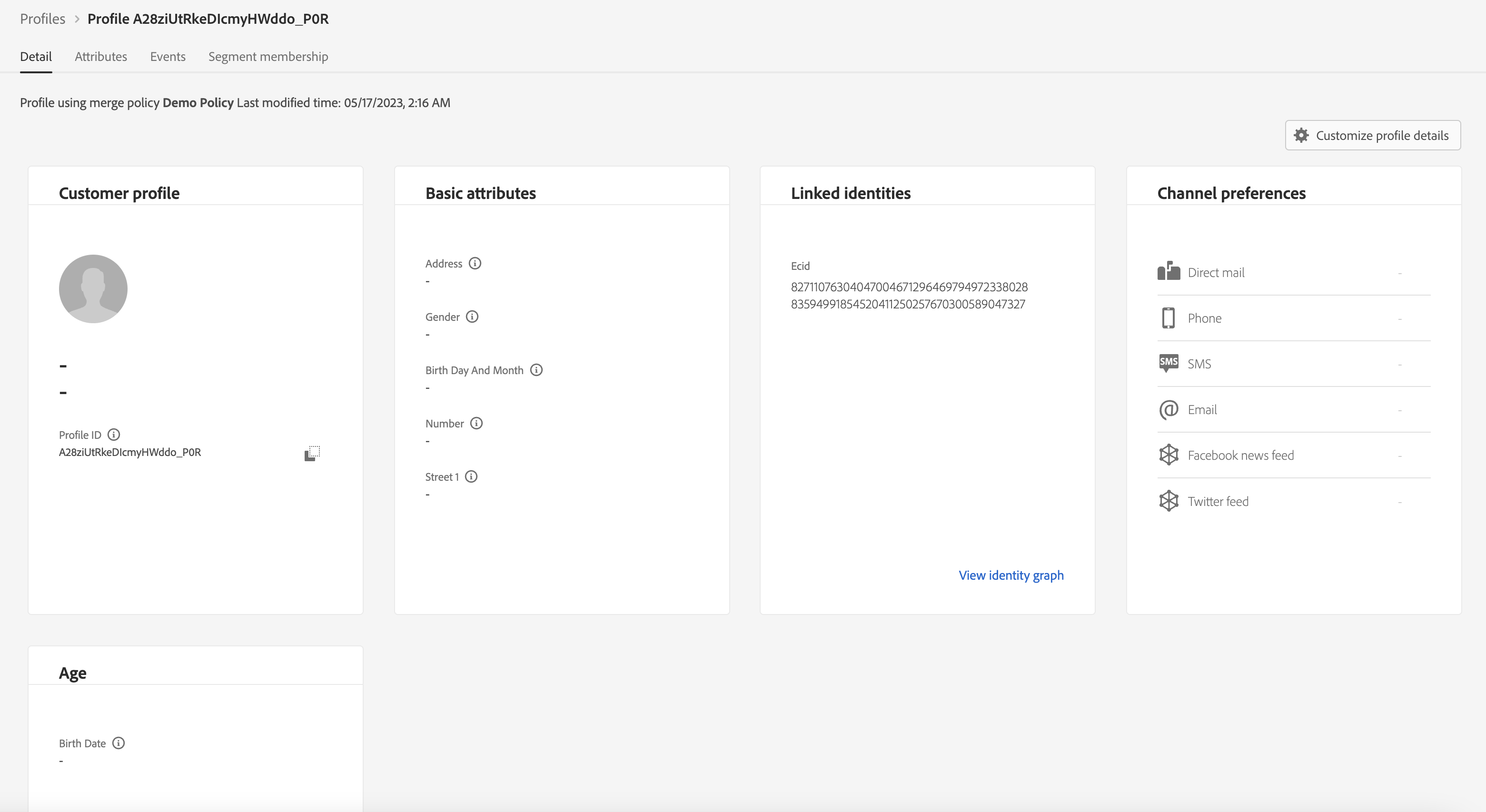Viewport: 1486px width, 812px height.
Task: Copy the Profile ID to clipboard
Action: [x=312, y=453]
